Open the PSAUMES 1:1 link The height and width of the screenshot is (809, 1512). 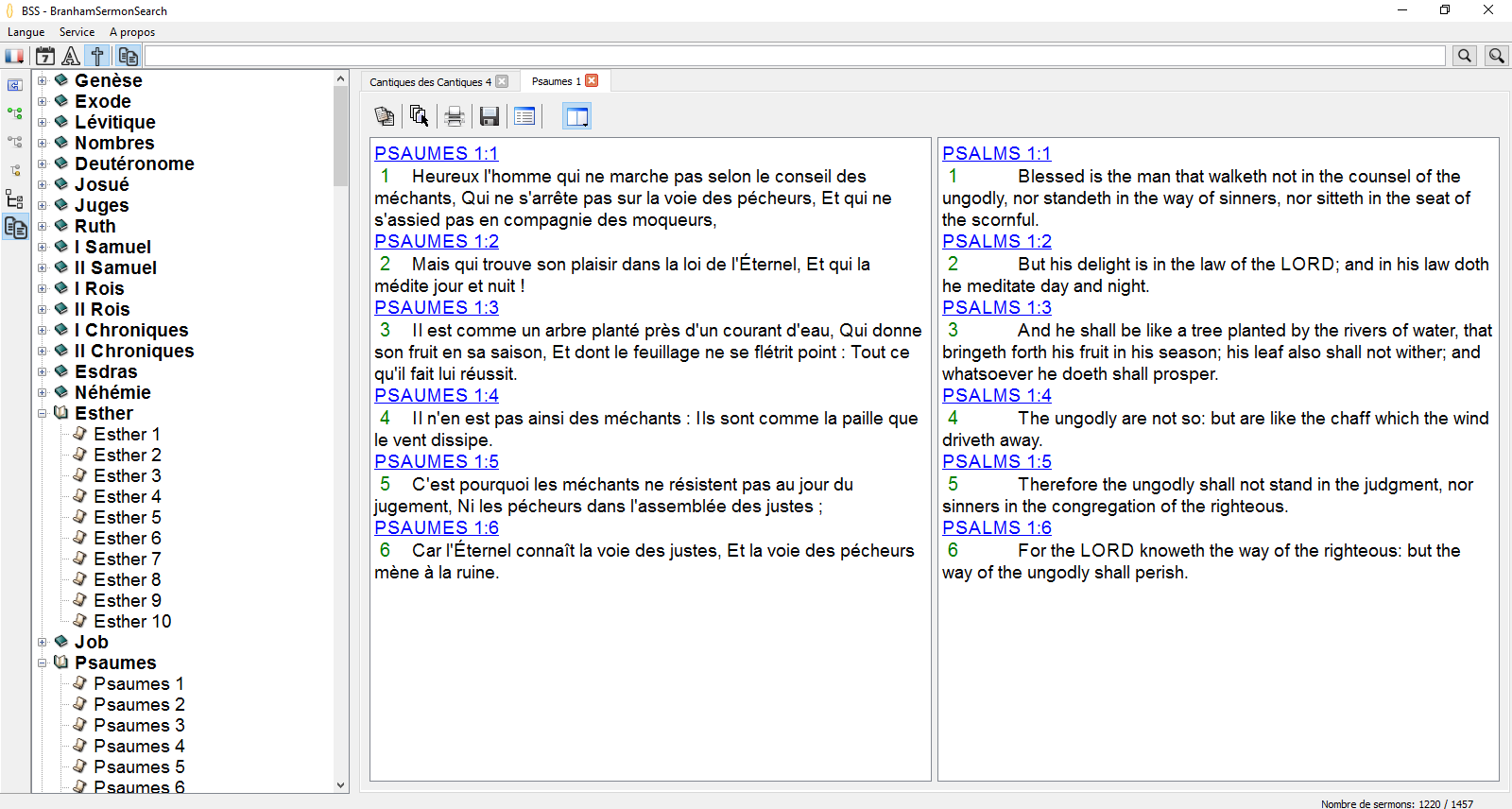pos(437,153)
